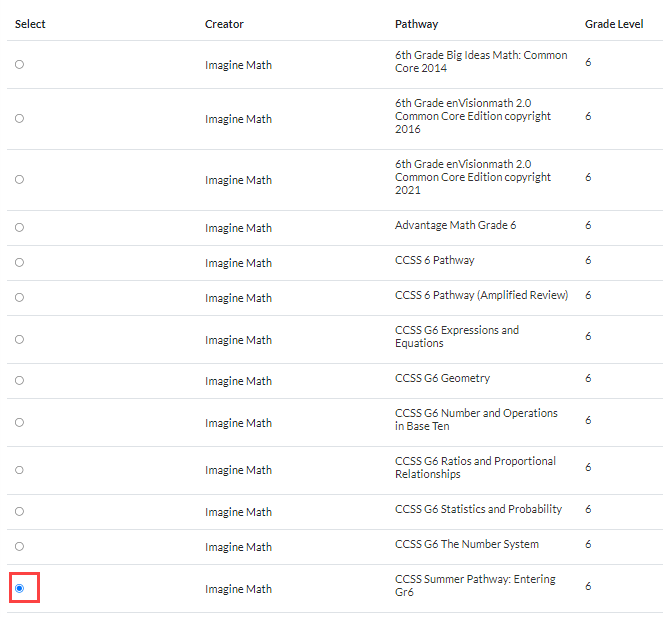
Task: Pick the CCSS 6 Pathway radio button
Action: pos(20,262)
